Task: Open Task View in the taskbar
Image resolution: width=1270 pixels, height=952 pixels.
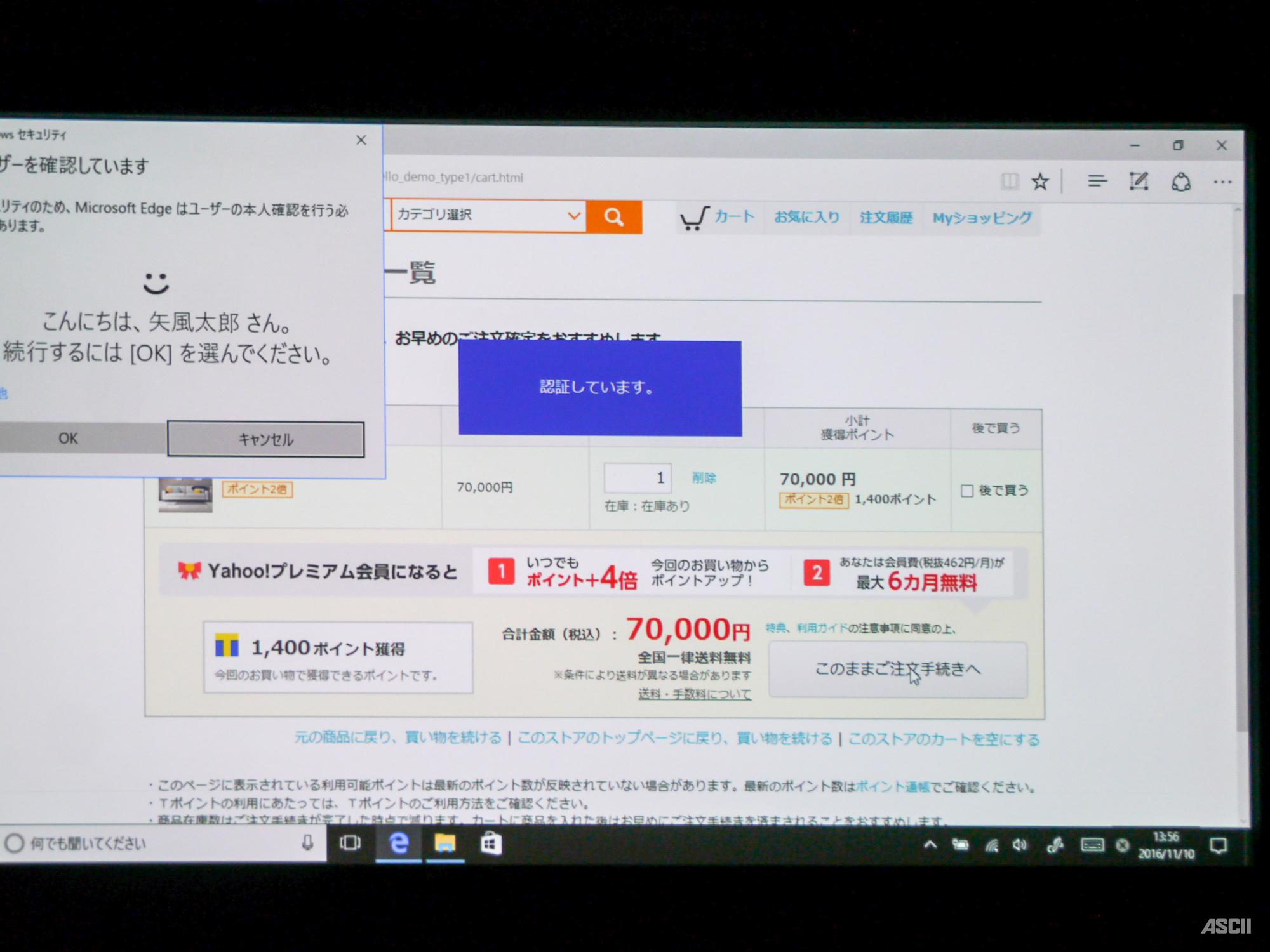Action: click(x=350, y=843)
